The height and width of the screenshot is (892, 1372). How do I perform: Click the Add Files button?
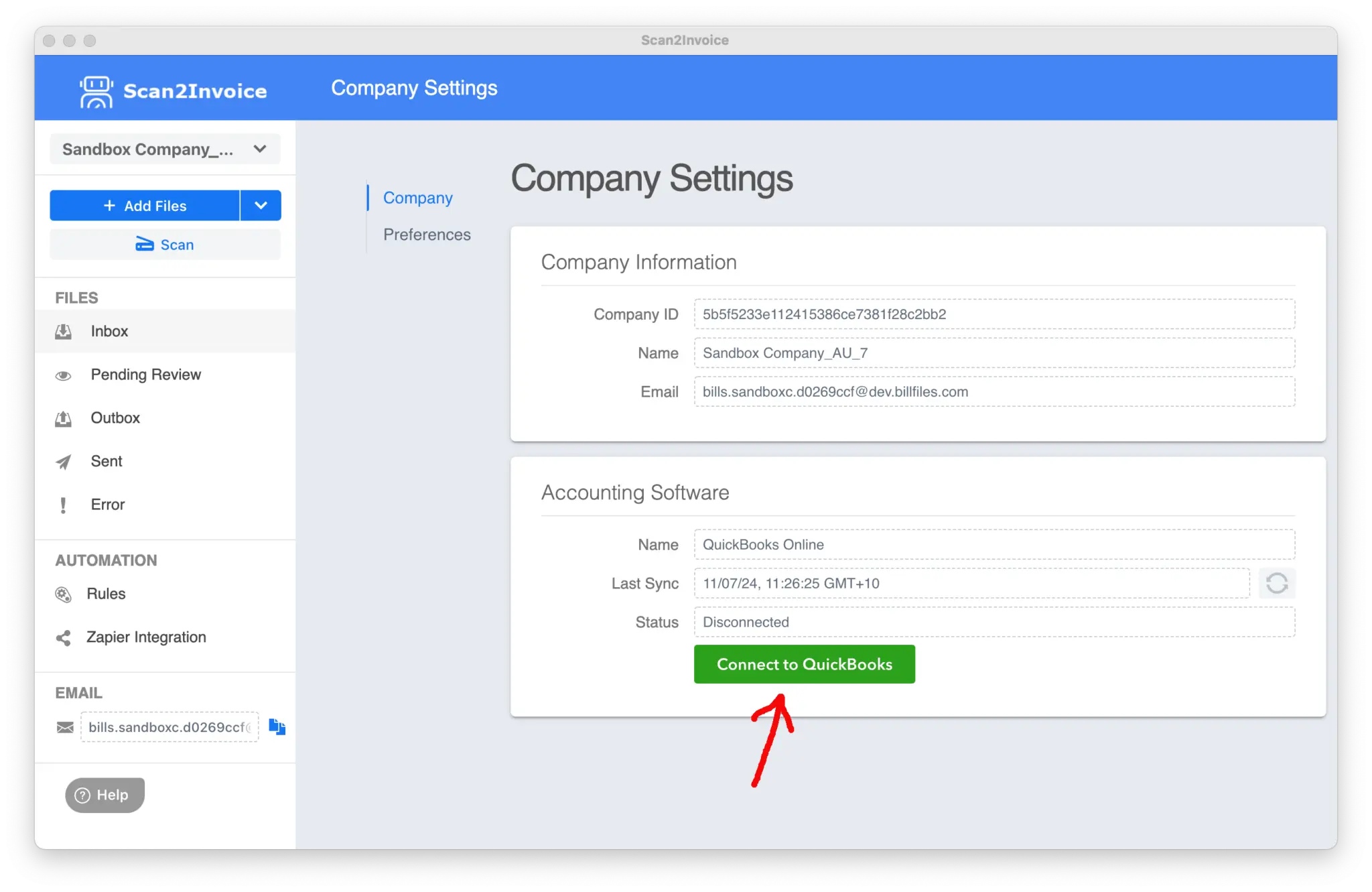click(x=145, y=205)
